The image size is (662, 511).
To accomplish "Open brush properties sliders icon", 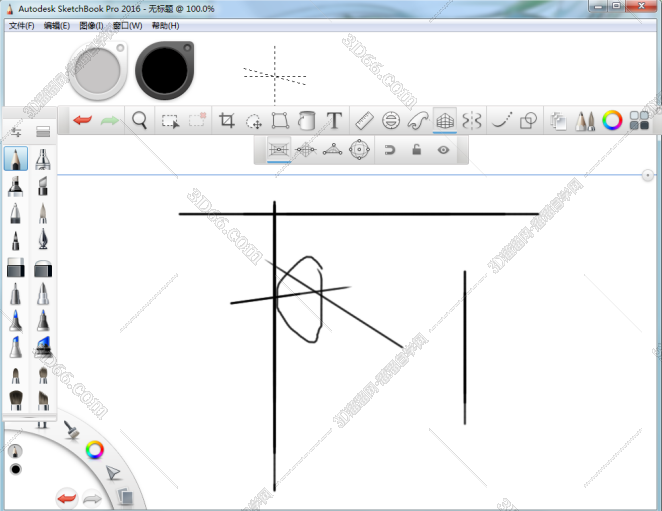I will tap(16, 132).
